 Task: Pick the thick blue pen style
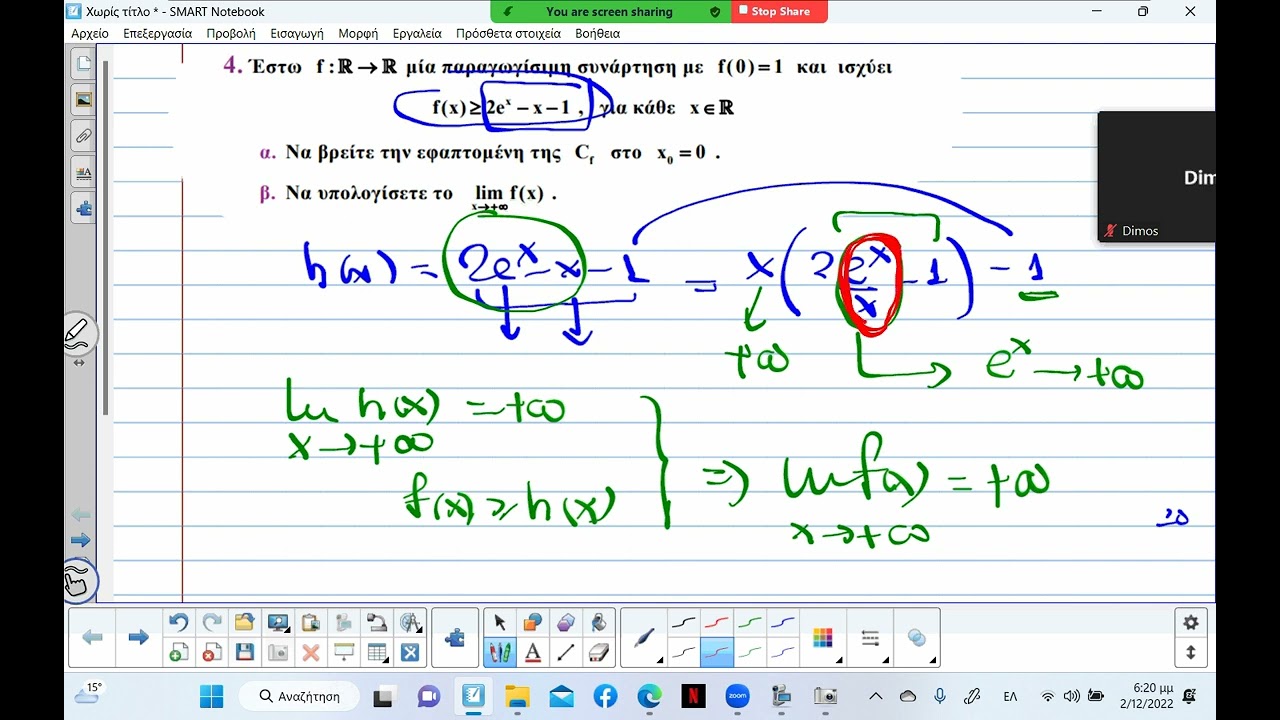[x=783, y=622]
